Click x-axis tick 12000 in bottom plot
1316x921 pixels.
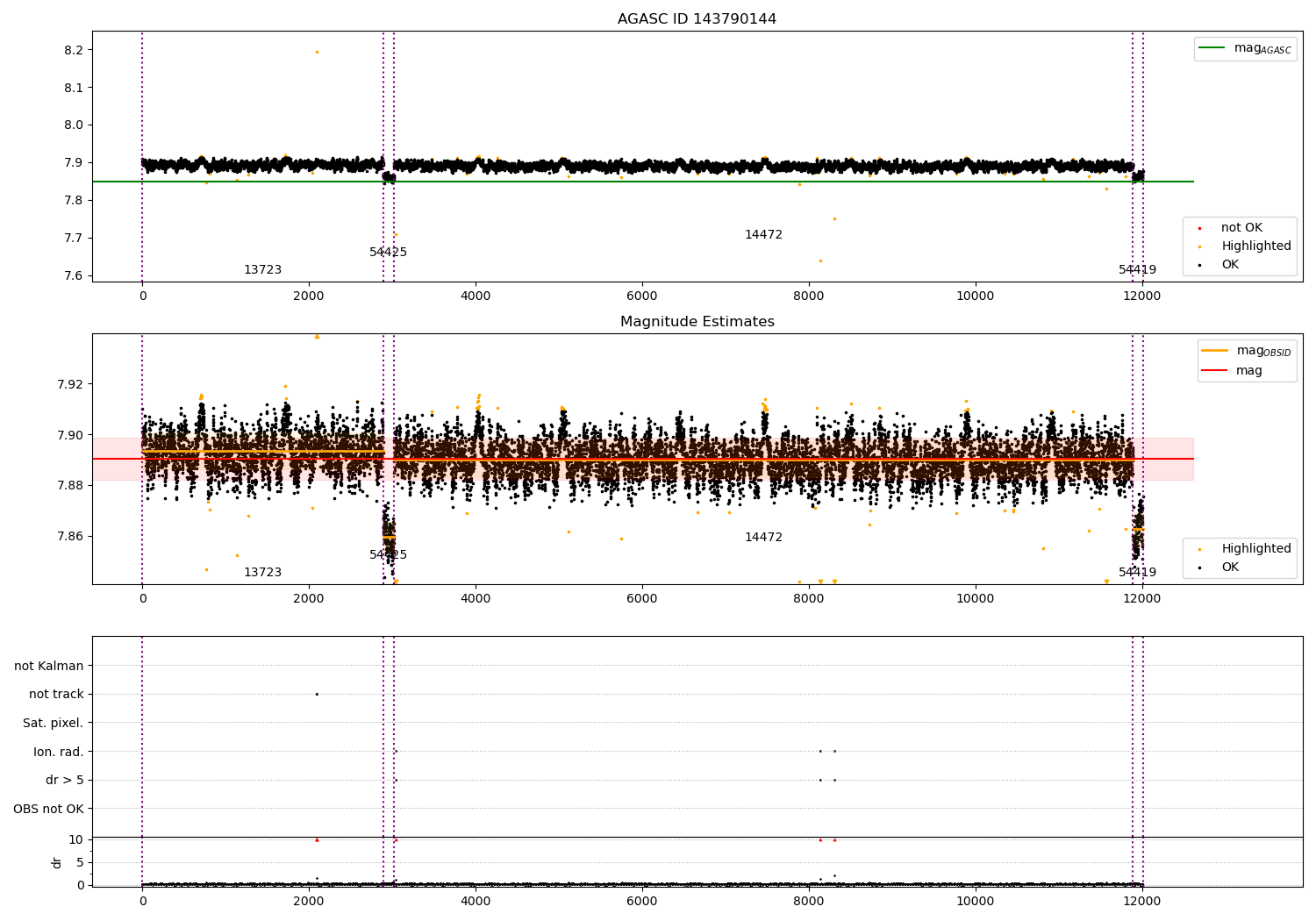click(1142, 901)
